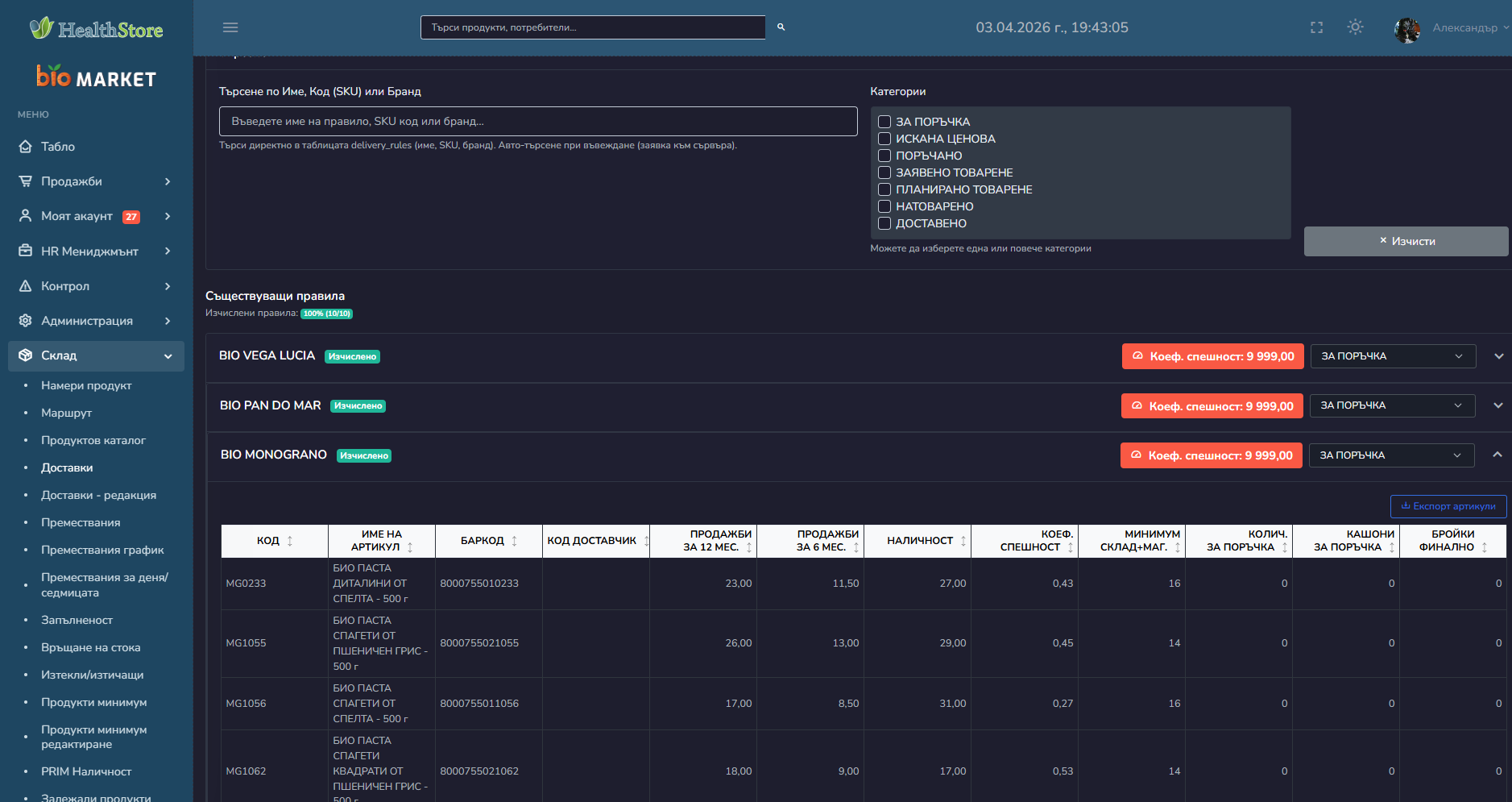Viewport: 1512px width, 802px height.
Task: Click the HR Мениджмънт briefcase icon
Action: click(x=26, y=251)
